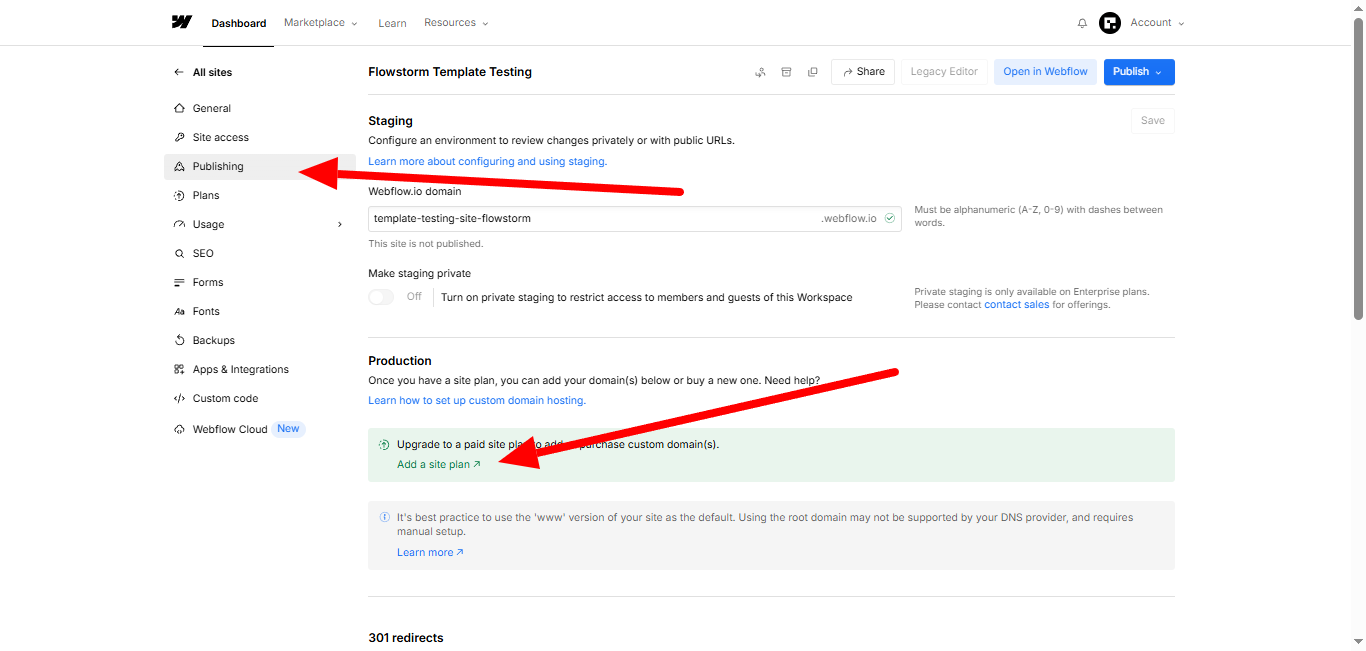
Task: Go back to All sites
Action: (203, 72)
